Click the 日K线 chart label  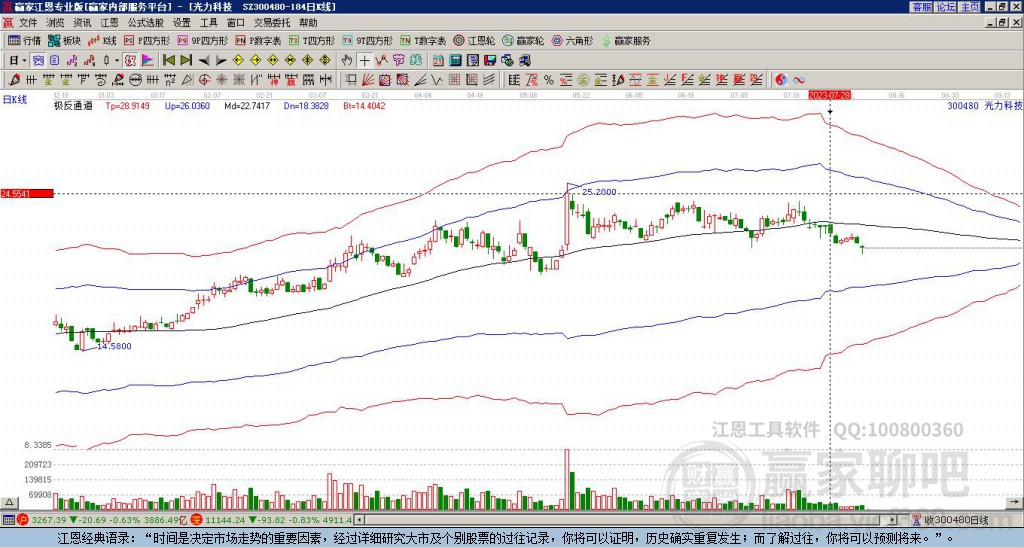15,100
